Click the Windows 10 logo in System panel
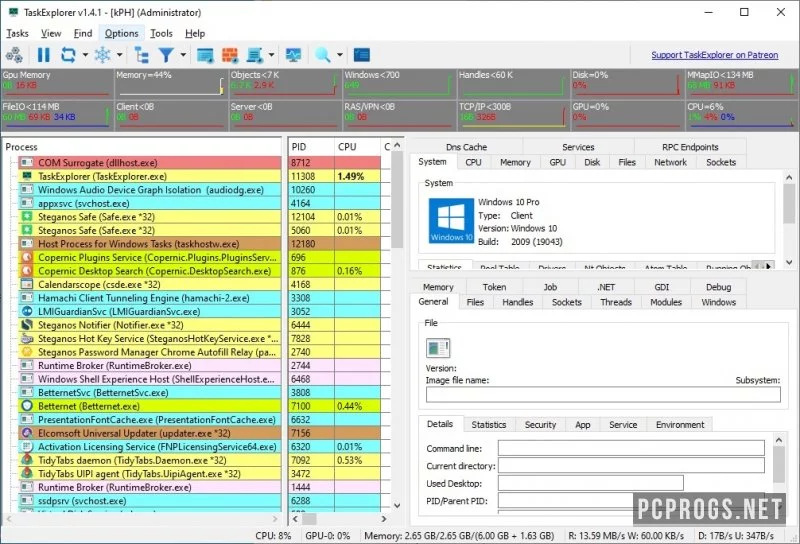Screen dimensions: 800x544 pos(451,220)
